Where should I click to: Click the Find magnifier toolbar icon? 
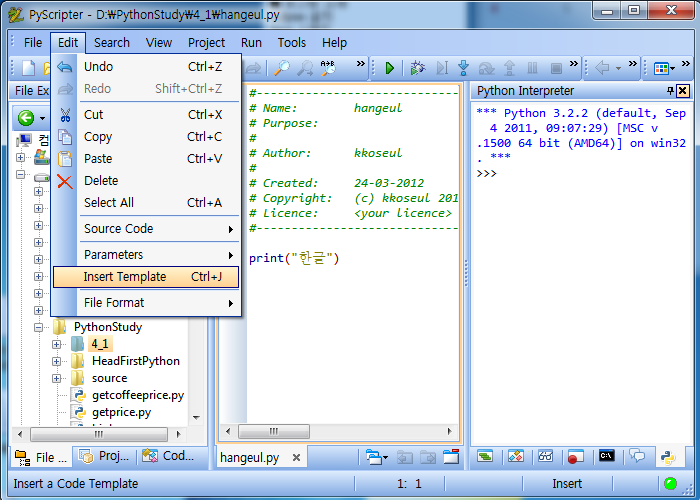(x=282, y=68)
